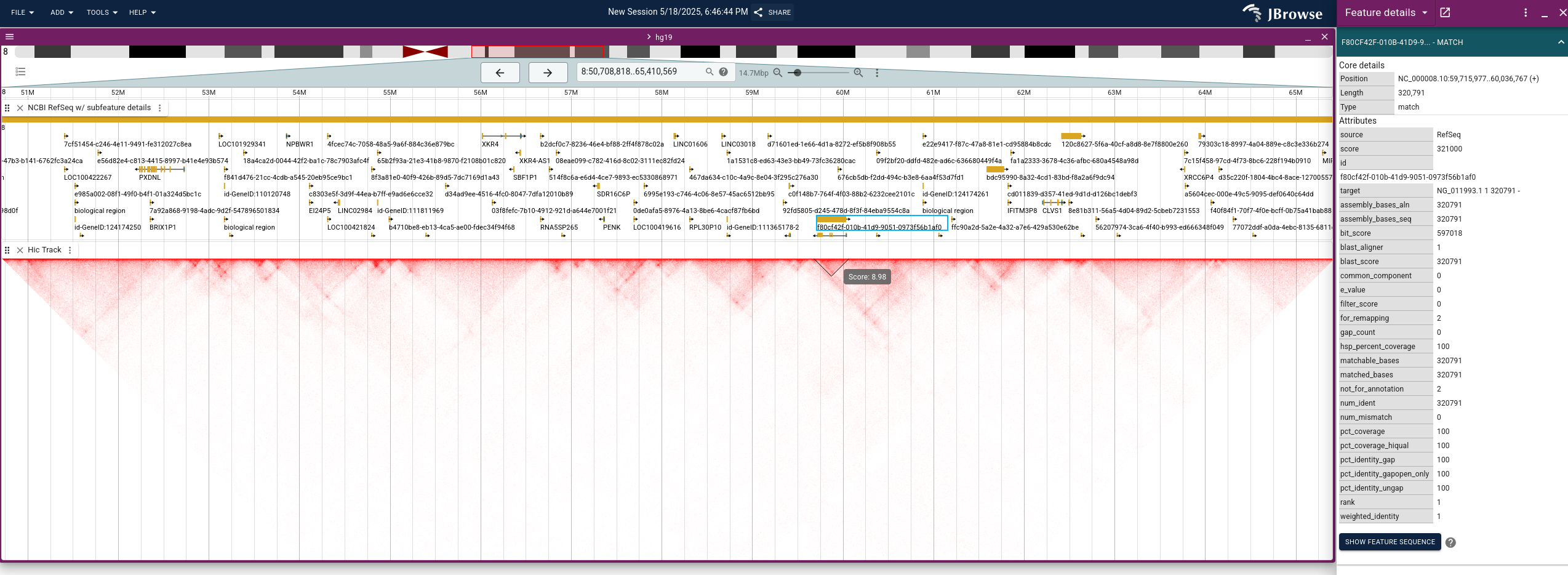Viewport: 1568px width, 575px height.
Task: Click the search icon in the location box
Action: [x=709, y=72]
